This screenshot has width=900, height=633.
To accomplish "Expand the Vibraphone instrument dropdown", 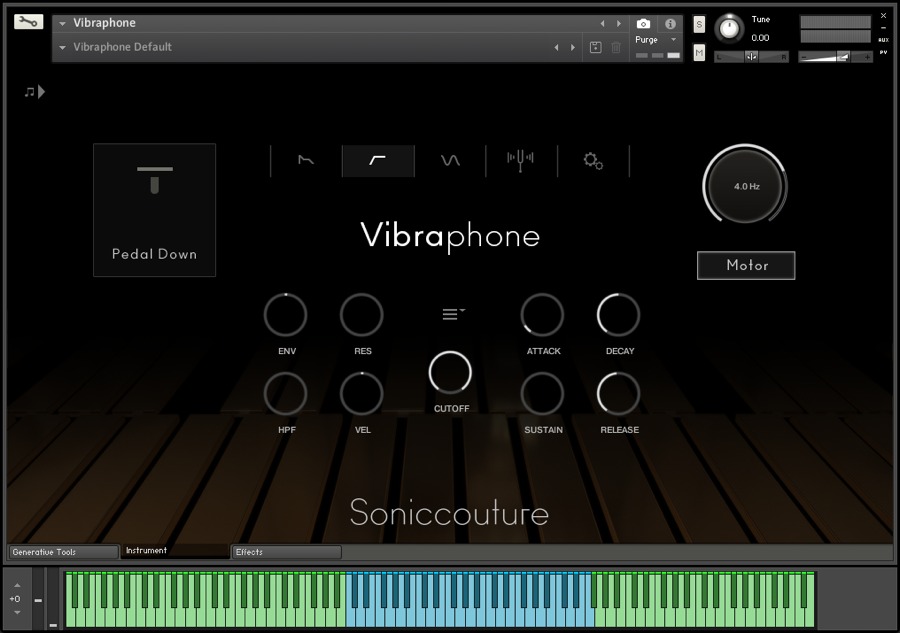I will (63, 23).
